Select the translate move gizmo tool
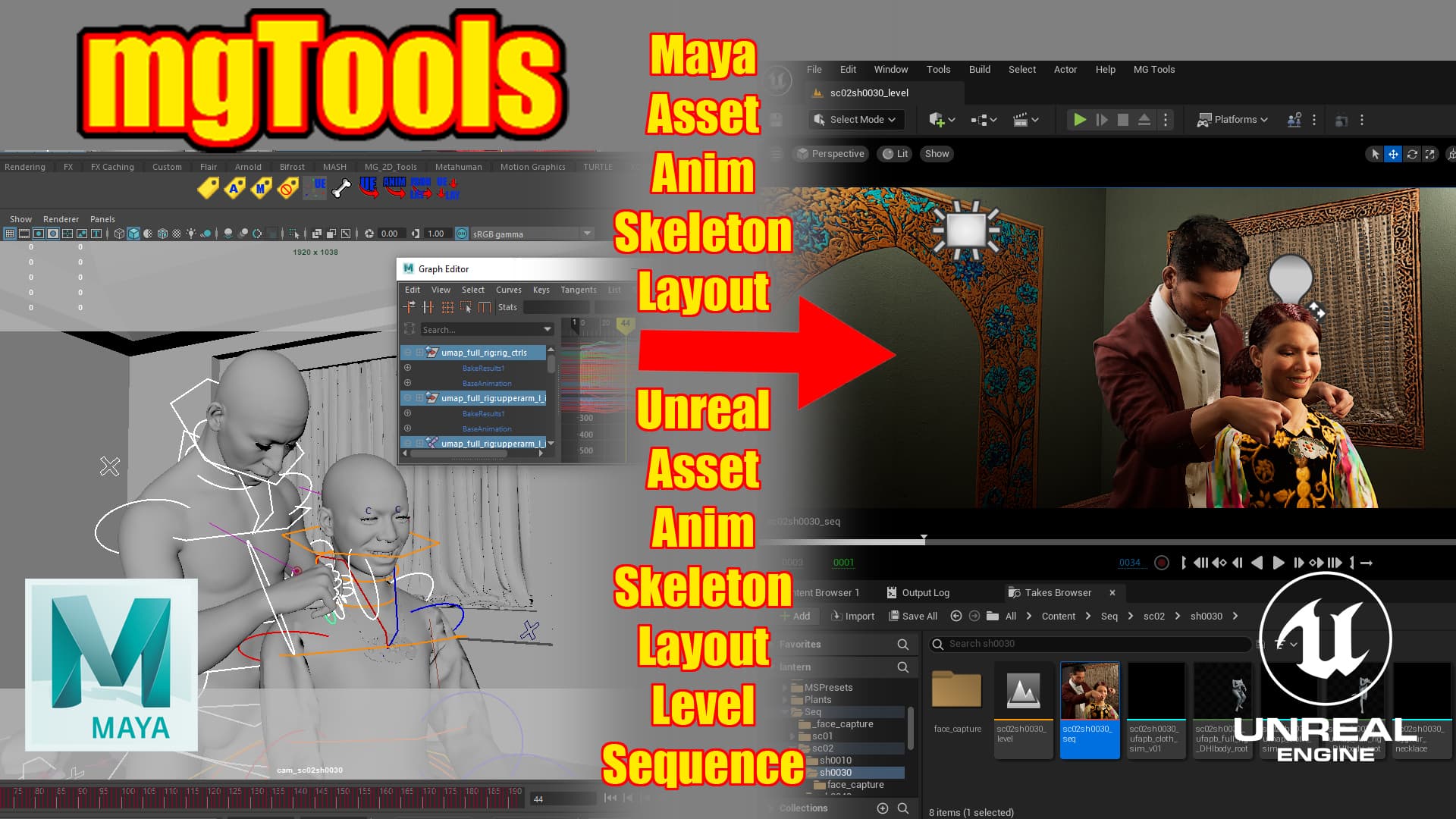The height and width of the screenshot is (819, 1456). click(x=1393, y=154)
